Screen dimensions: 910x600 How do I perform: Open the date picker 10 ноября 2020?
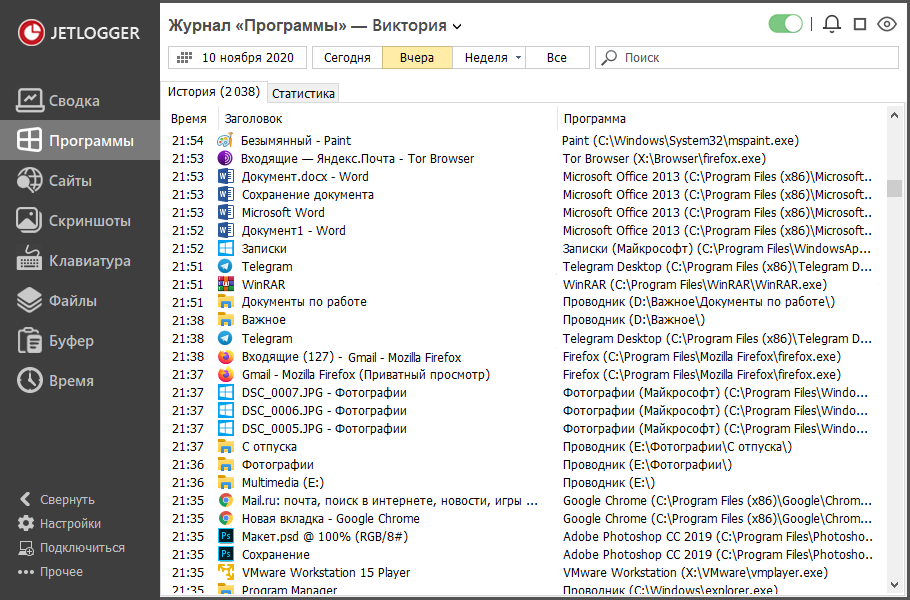click(236, 58)
